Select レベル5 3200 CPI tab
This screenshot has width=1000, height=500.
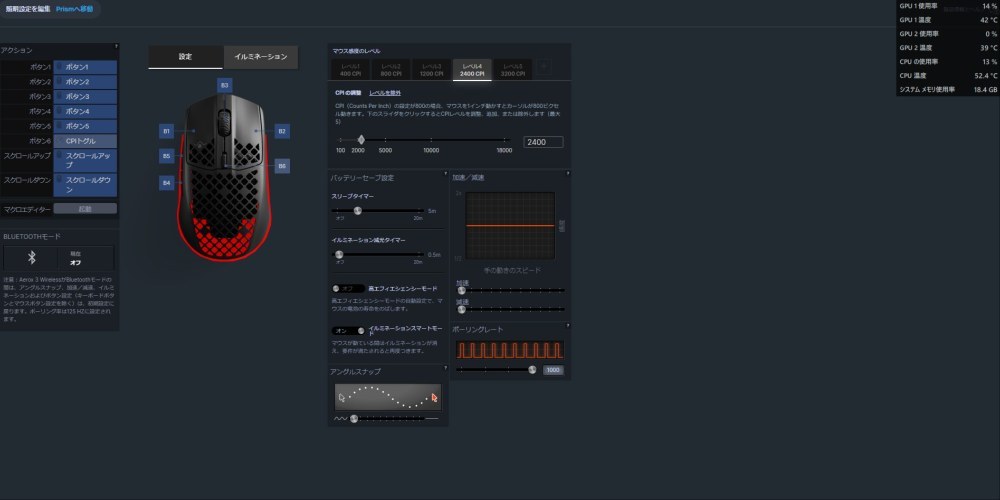tap(513, 70)
